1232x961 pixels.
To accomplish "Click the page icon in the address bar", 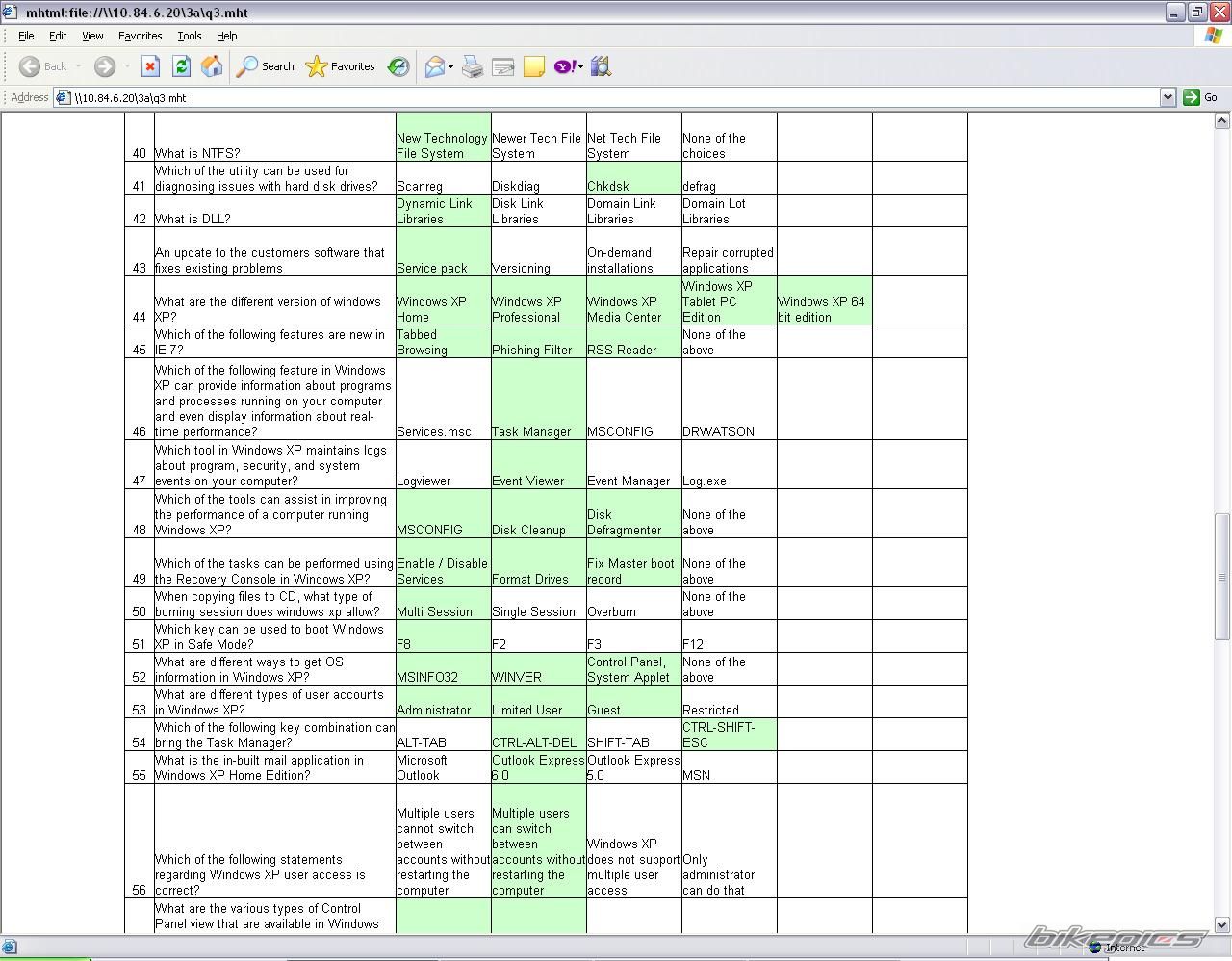I will tap(64, 97).
